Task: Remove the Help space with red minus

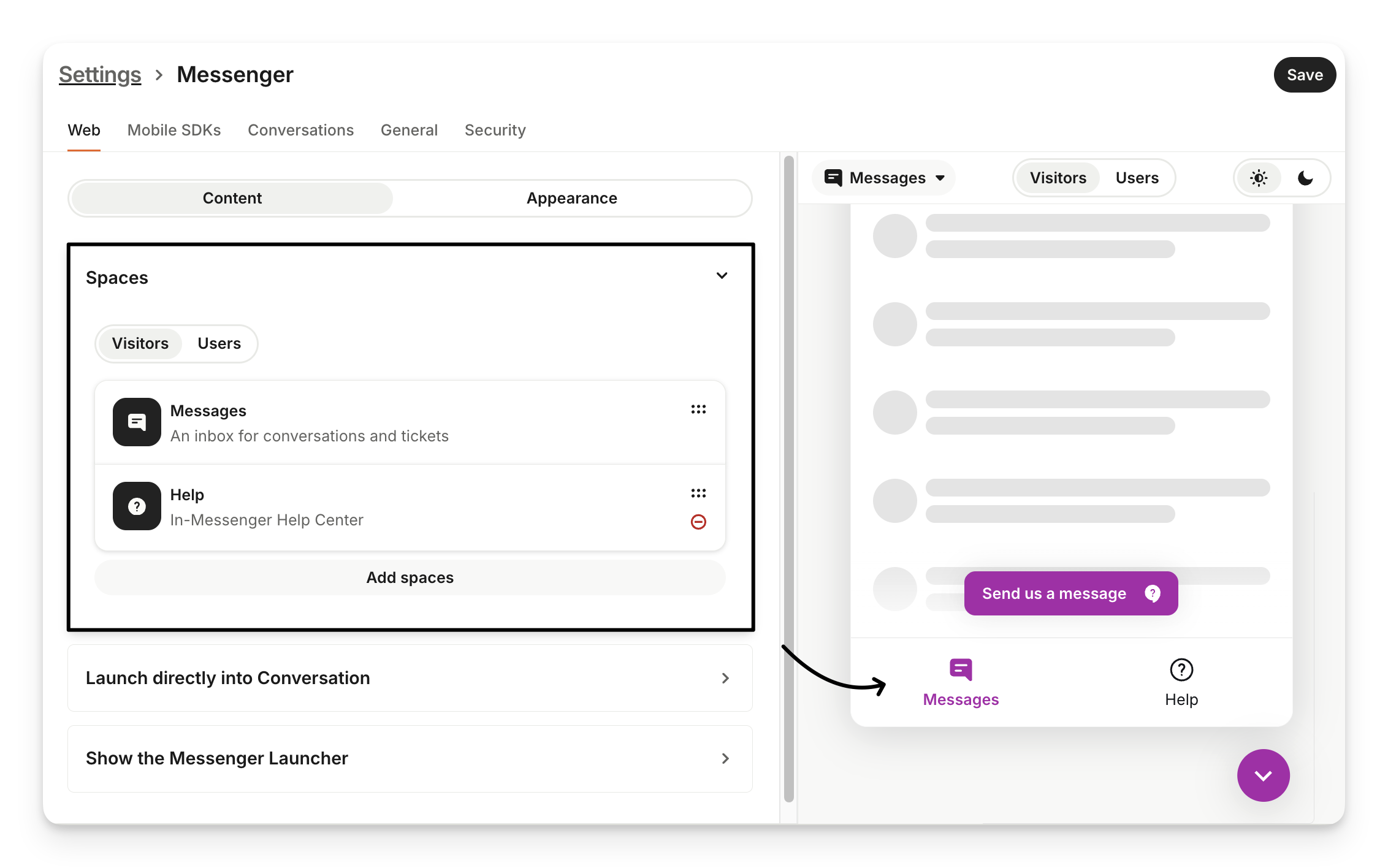Action: tap(698, 522)
